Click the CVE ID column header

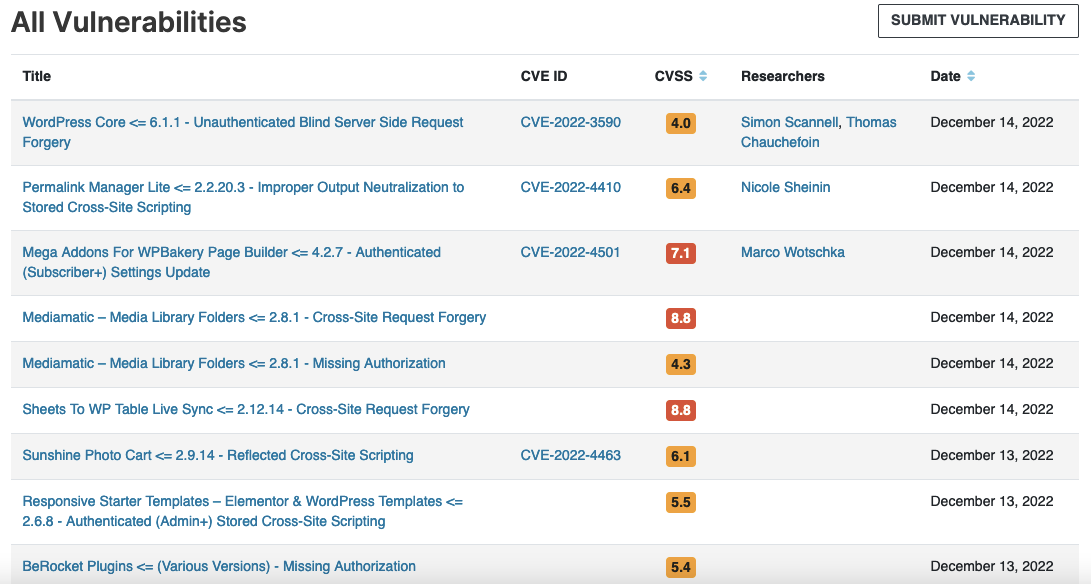[543, 76]
